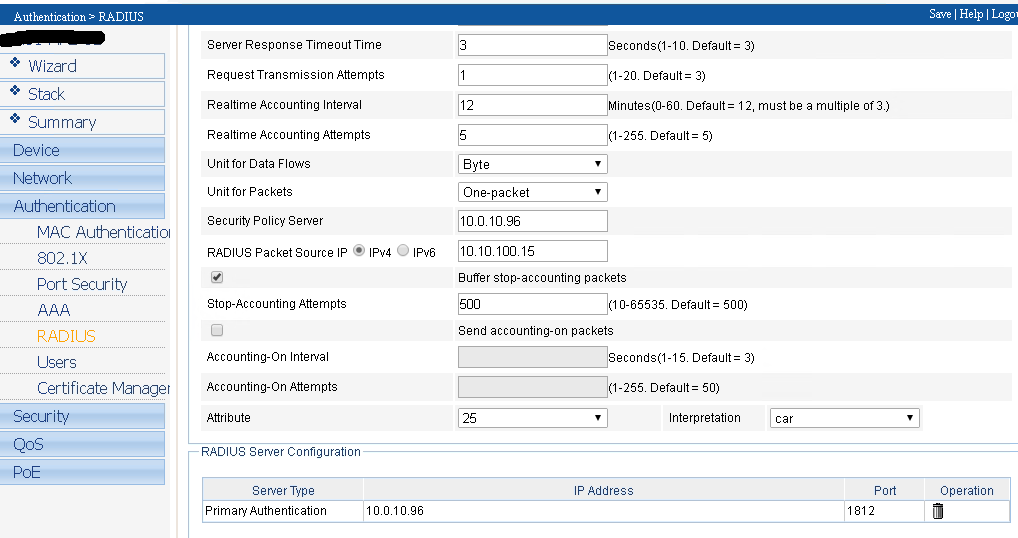Uncheck Buffer stop-accounting packets checkbox
1018x538 pixels.
(217, 277)
